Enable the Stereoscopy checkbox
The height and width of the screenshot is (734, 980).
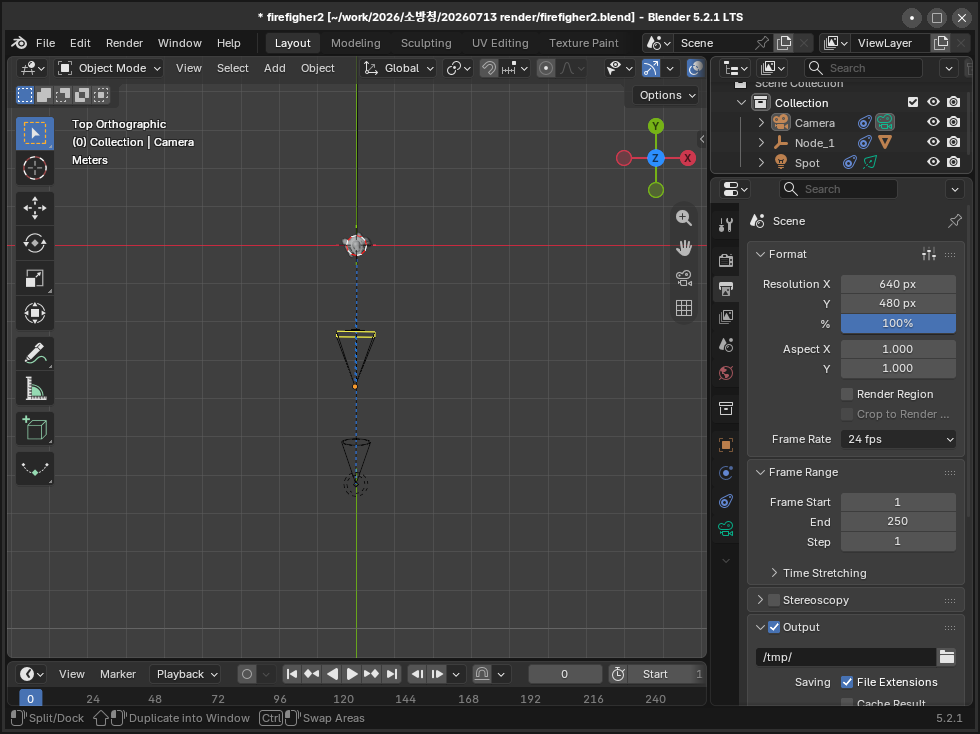click(x=774, y=600)
